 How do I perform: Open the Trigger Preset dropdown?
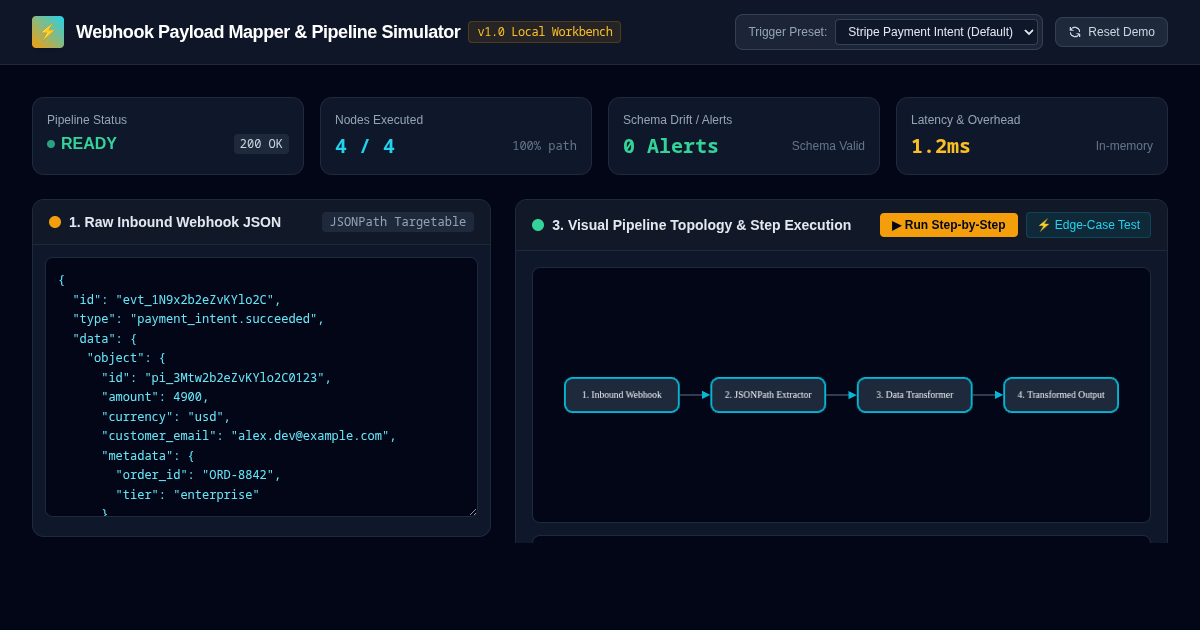point(936,32)
